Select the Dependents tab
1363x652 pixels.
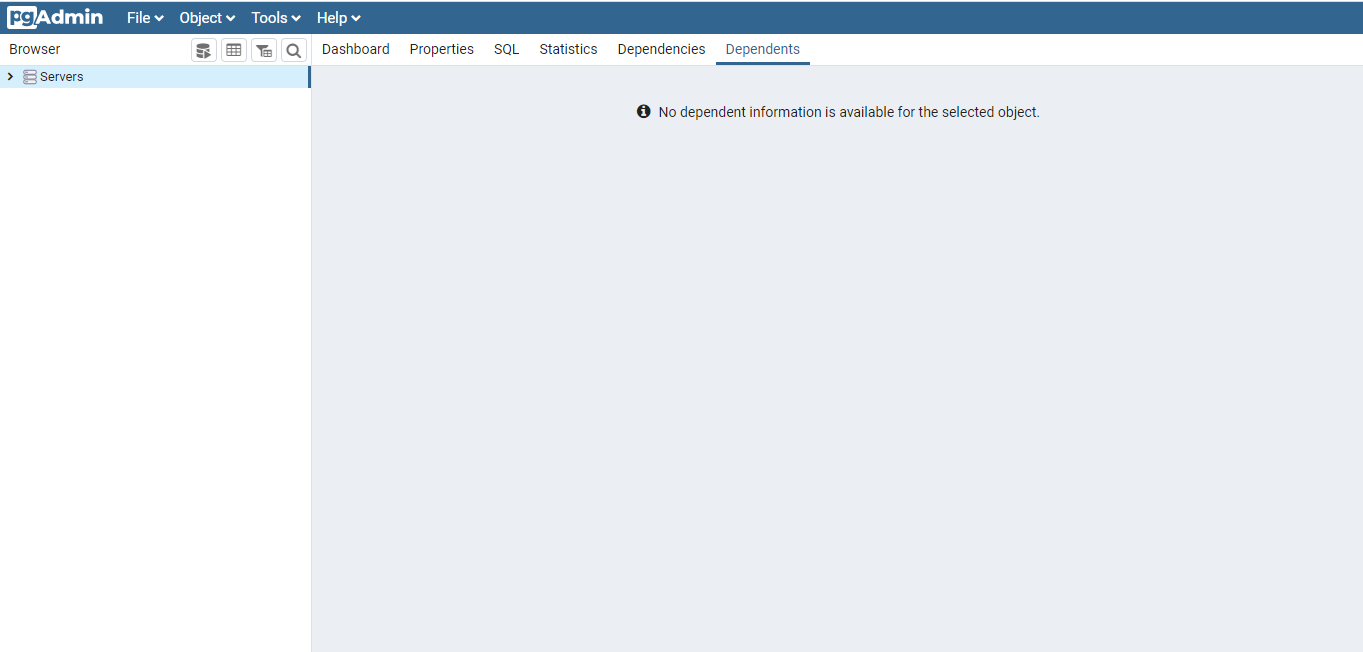(763, 49)
